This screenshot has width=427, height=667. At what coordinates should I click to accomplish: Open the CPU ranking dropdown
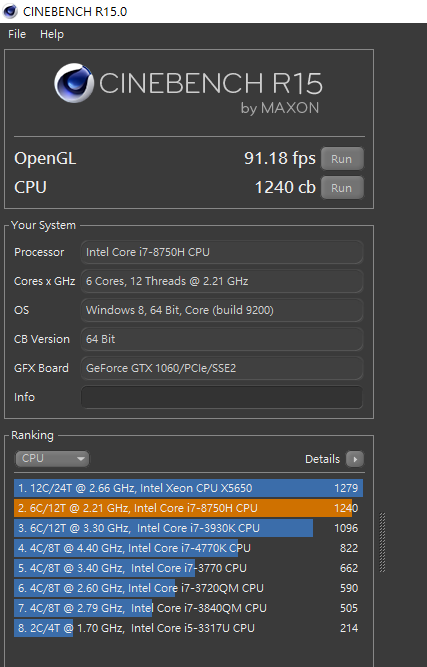[x=52, y=459]
